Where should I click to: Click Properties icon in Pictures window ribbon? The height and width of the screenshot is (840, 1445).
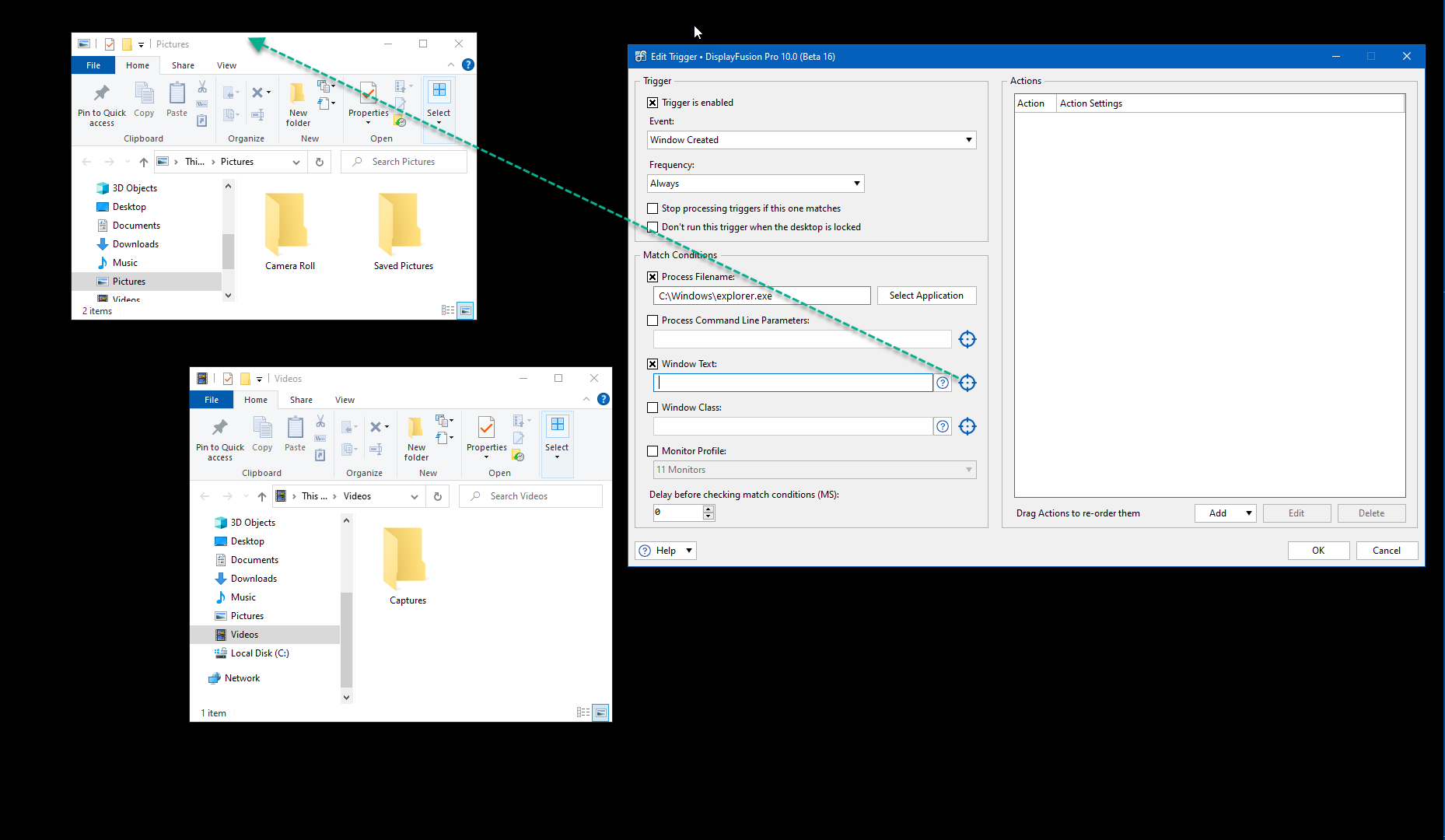coord(368,101)
